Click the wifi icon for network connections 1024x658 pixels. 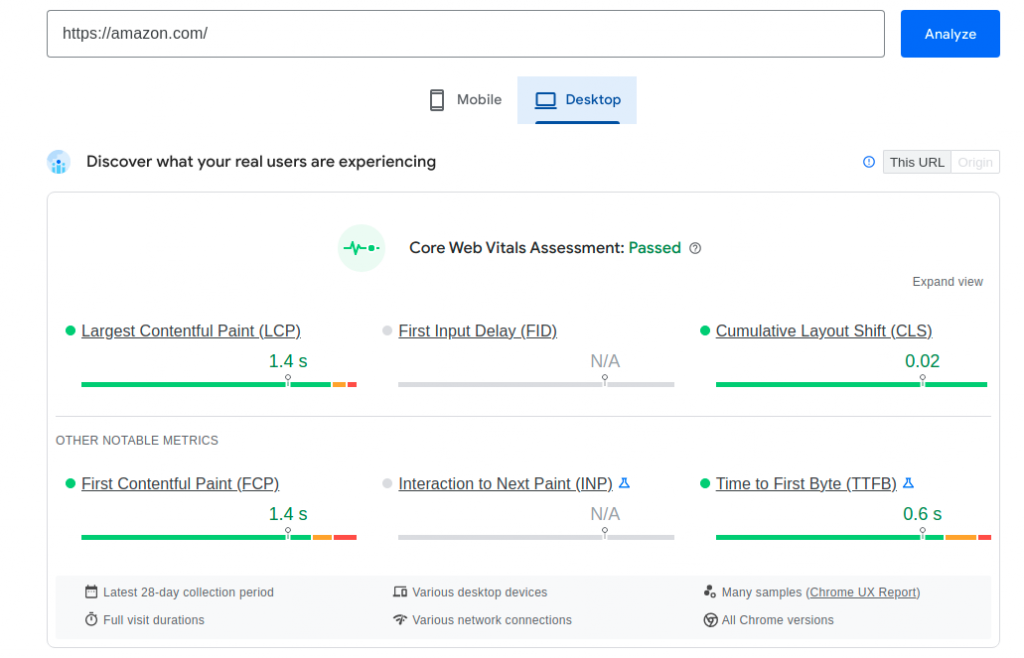pyautogui.click(x=400, y=619)
